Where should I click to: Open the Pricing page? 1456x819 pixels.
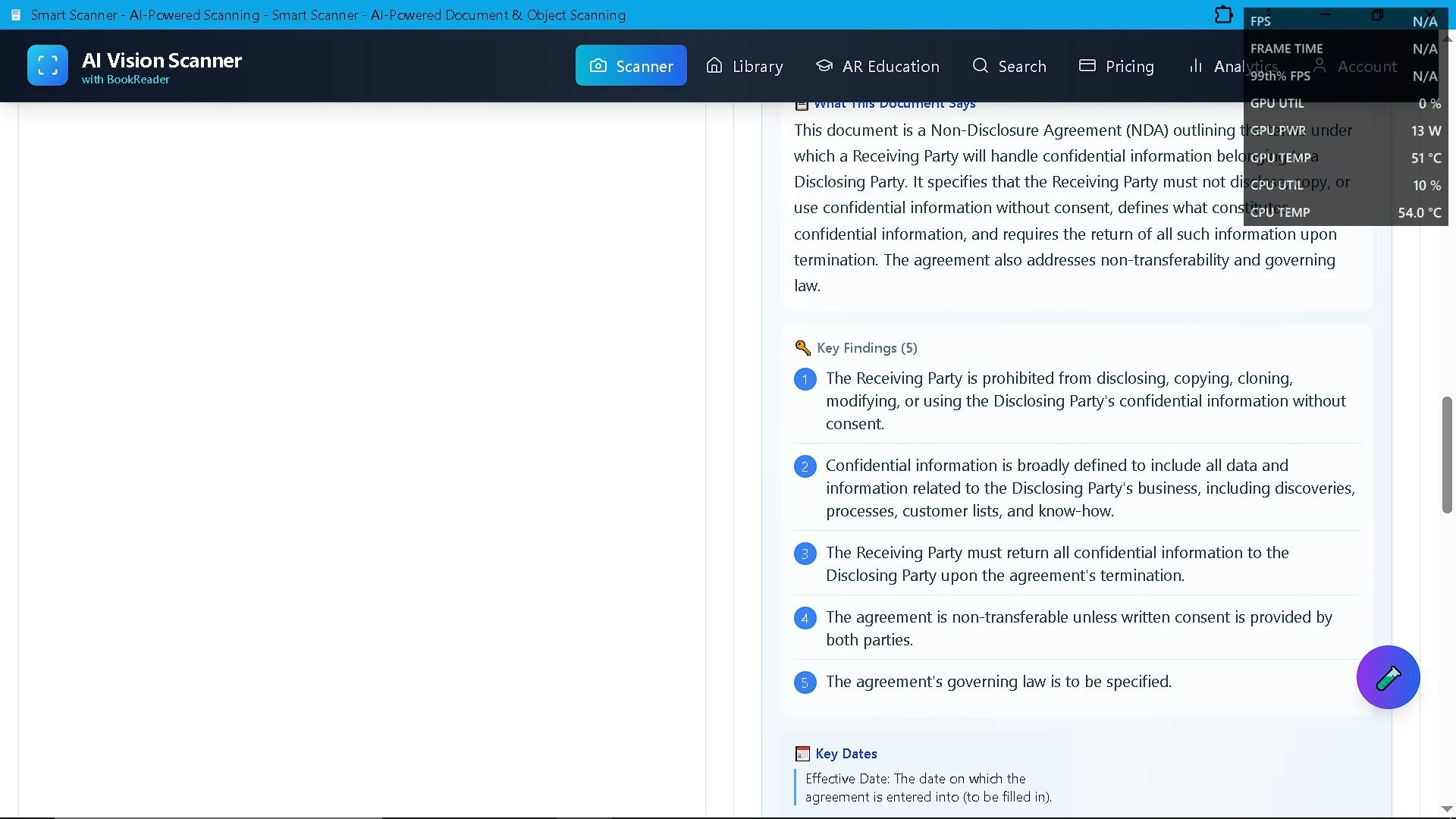(1116, 66)
